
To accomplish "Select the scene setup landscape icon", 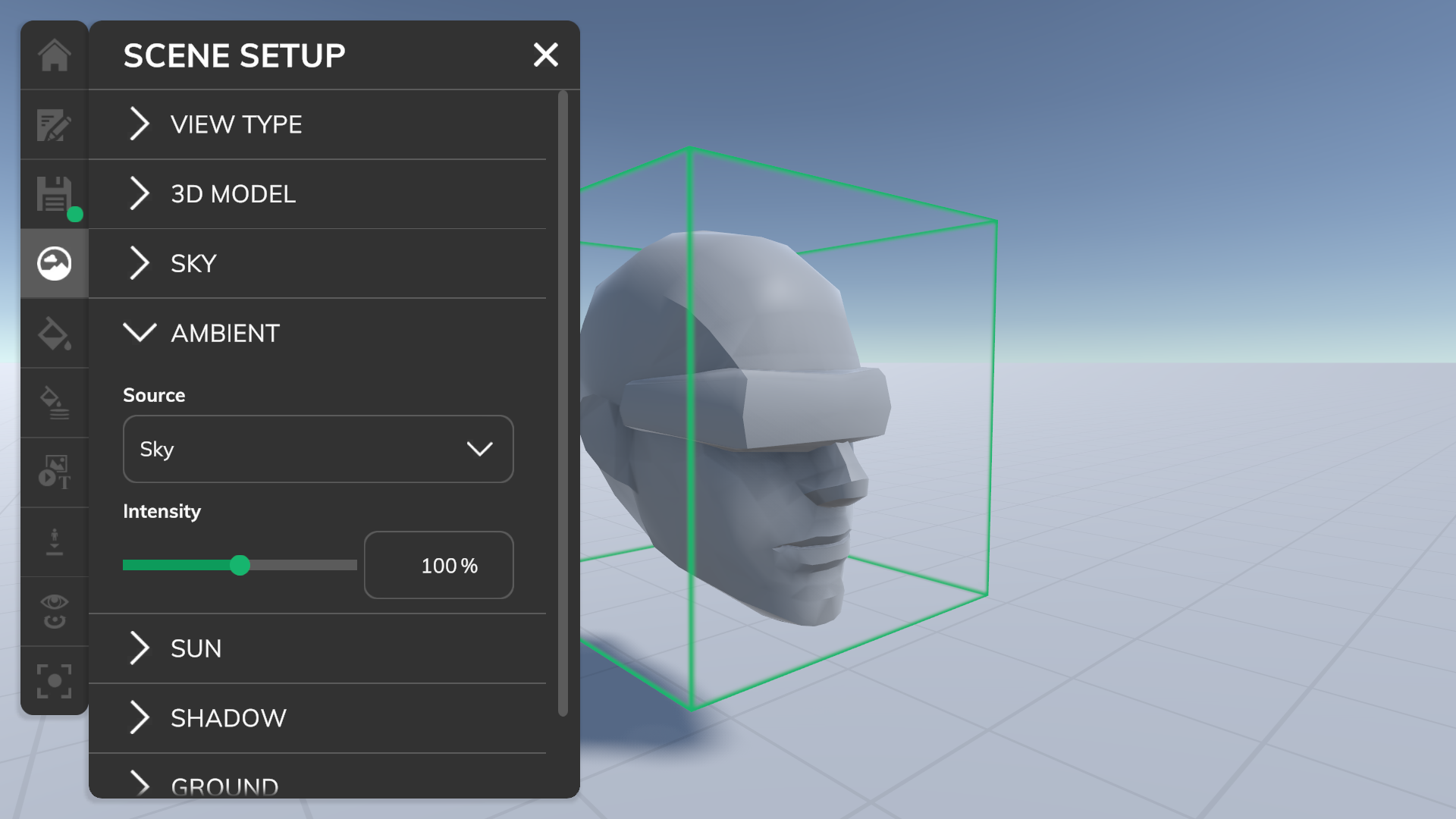I will click(55, 264).
